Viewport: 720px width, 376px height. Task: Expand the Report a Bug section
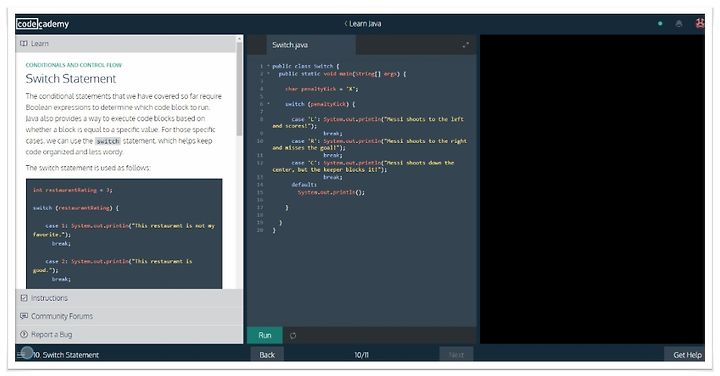pos(129,334)
